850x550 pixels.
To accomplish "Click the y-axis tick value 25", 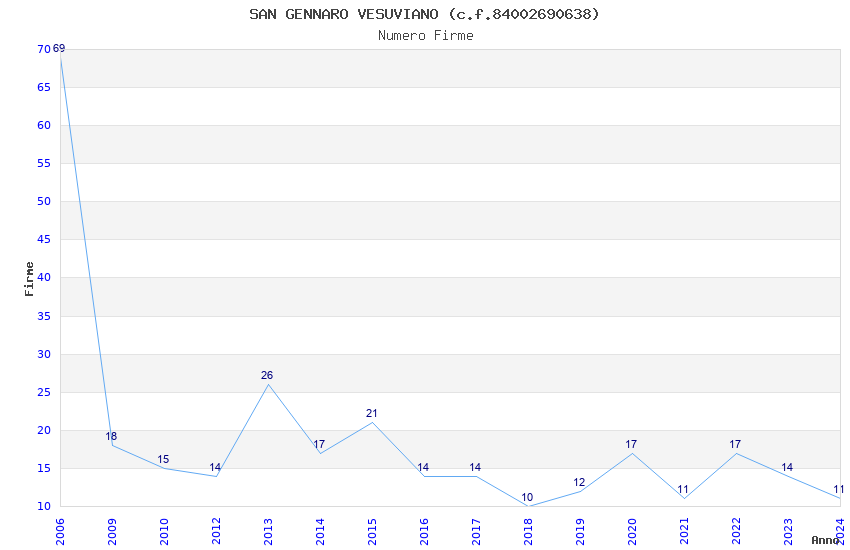I will (44, 392).
